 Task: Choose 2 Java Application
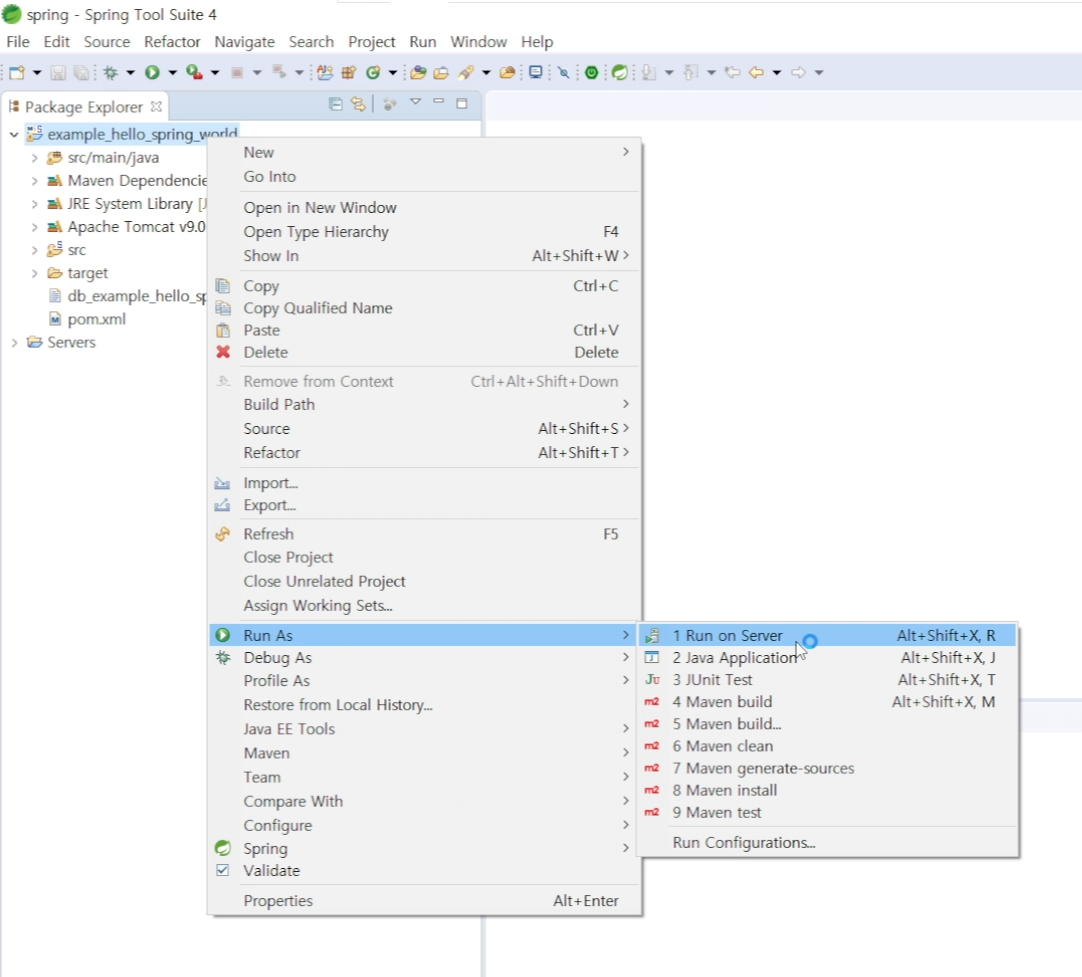827,658
